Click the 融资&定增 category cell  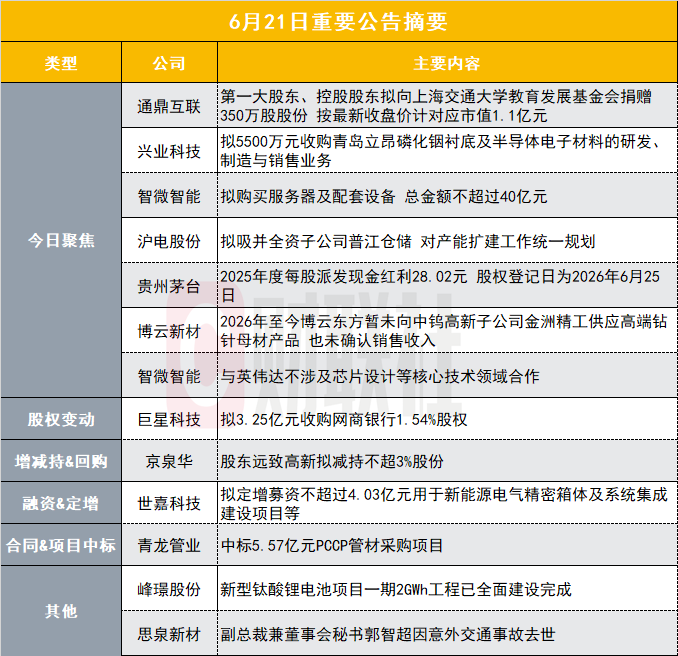61,503
